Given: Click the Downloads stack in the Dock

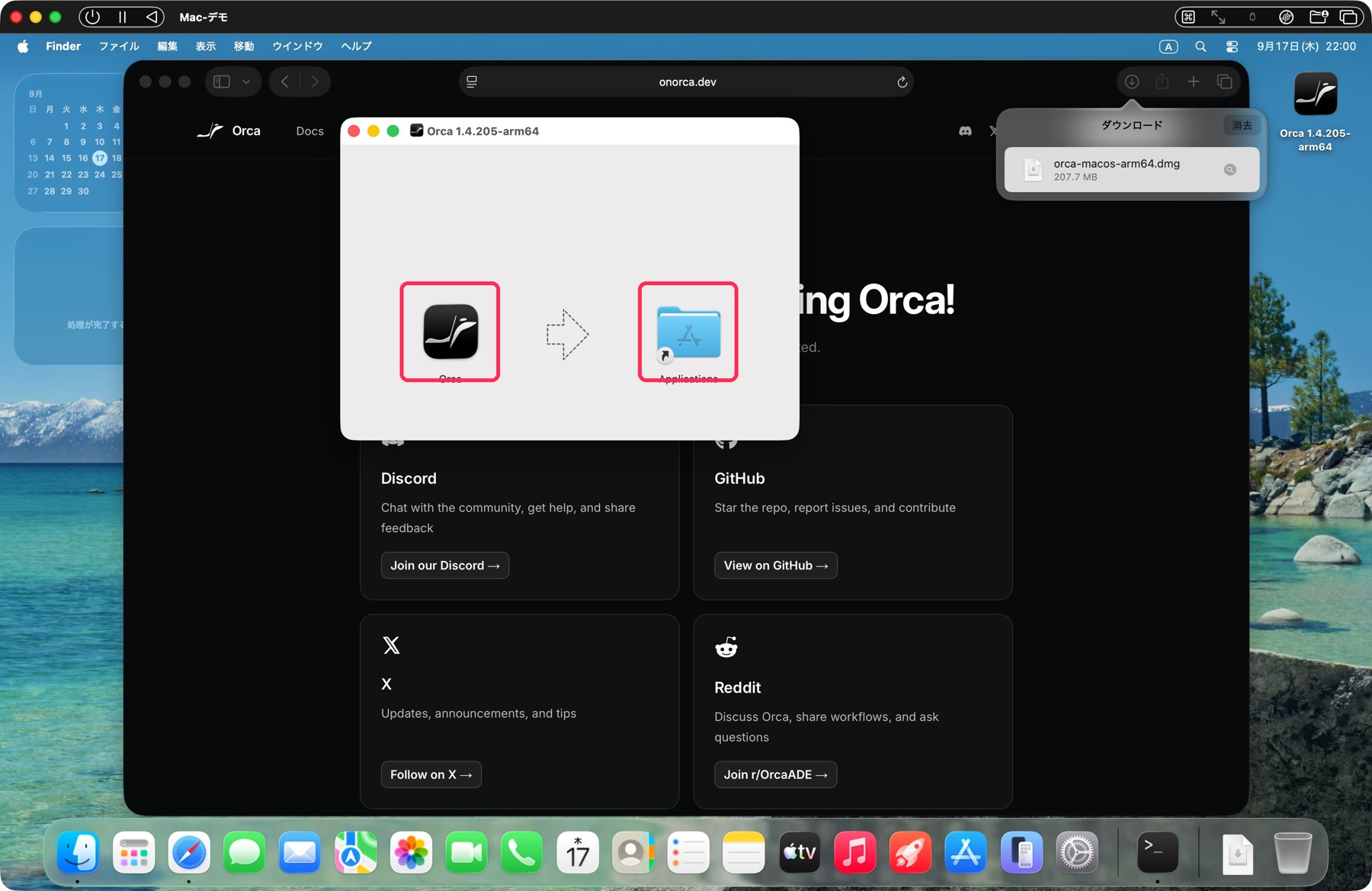Looking at the screenshot, I should [1238, 853].
